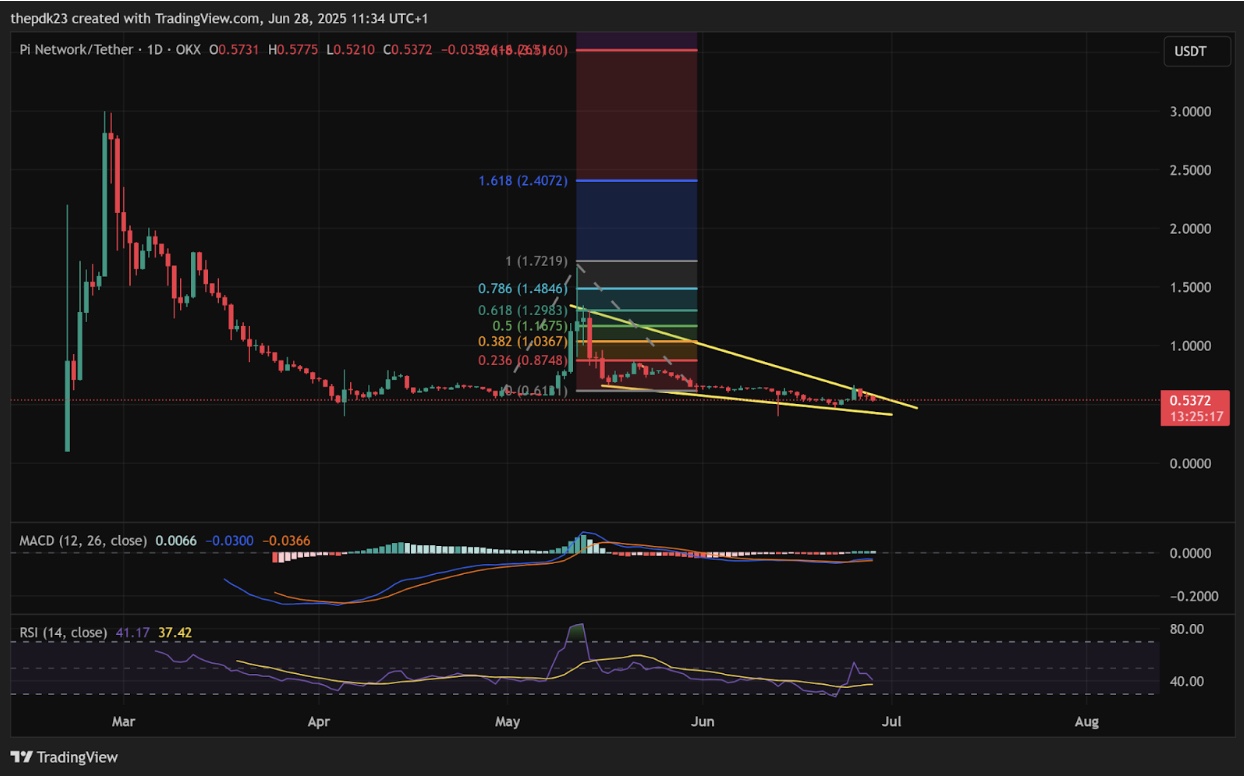Viewport: 1244px width, 776px height.
Task: Click the Aug label on time axis
Action: tap(1087, 721)
